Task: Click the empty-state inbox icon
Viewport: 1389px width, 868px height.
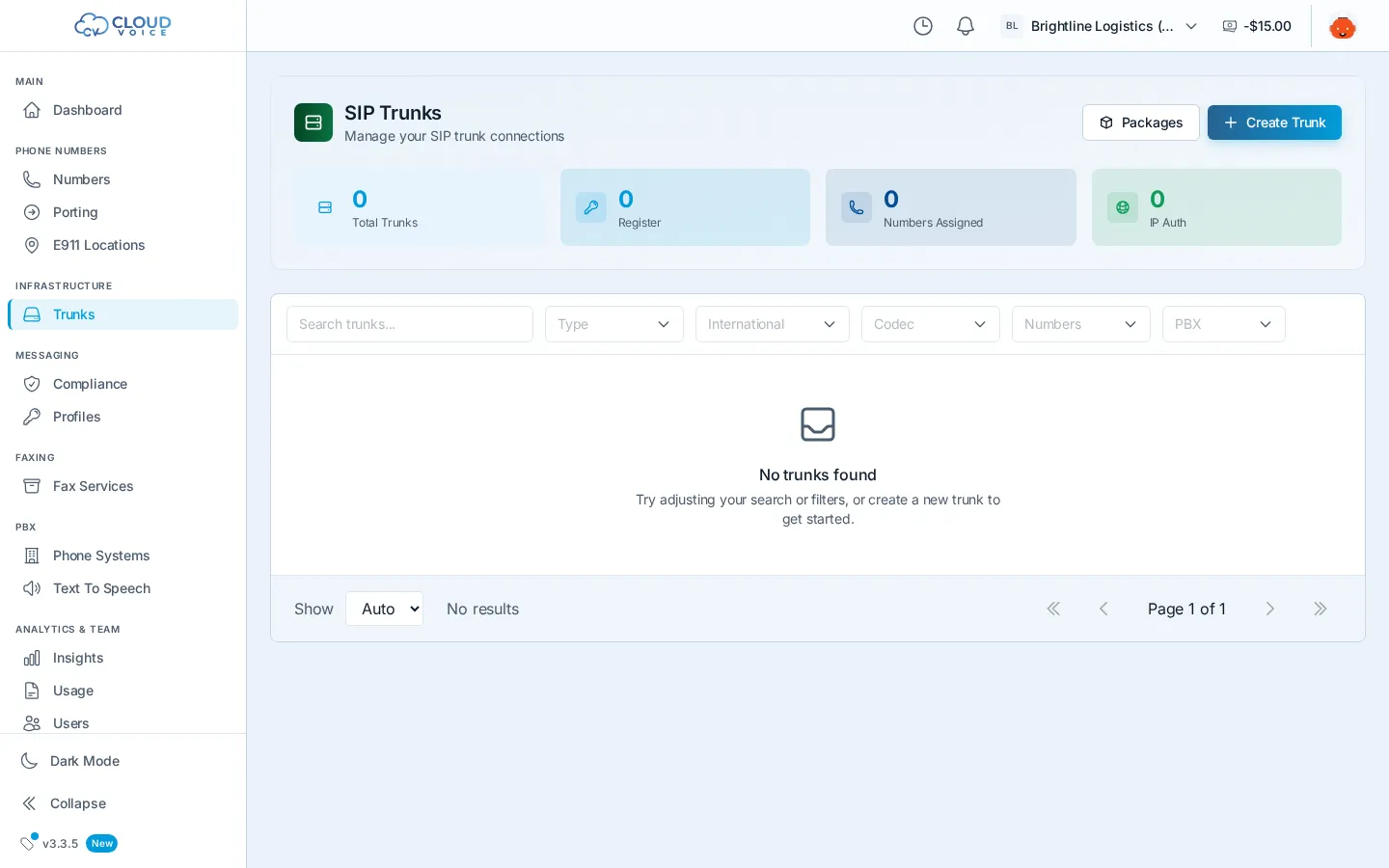Action: point(818,424)
